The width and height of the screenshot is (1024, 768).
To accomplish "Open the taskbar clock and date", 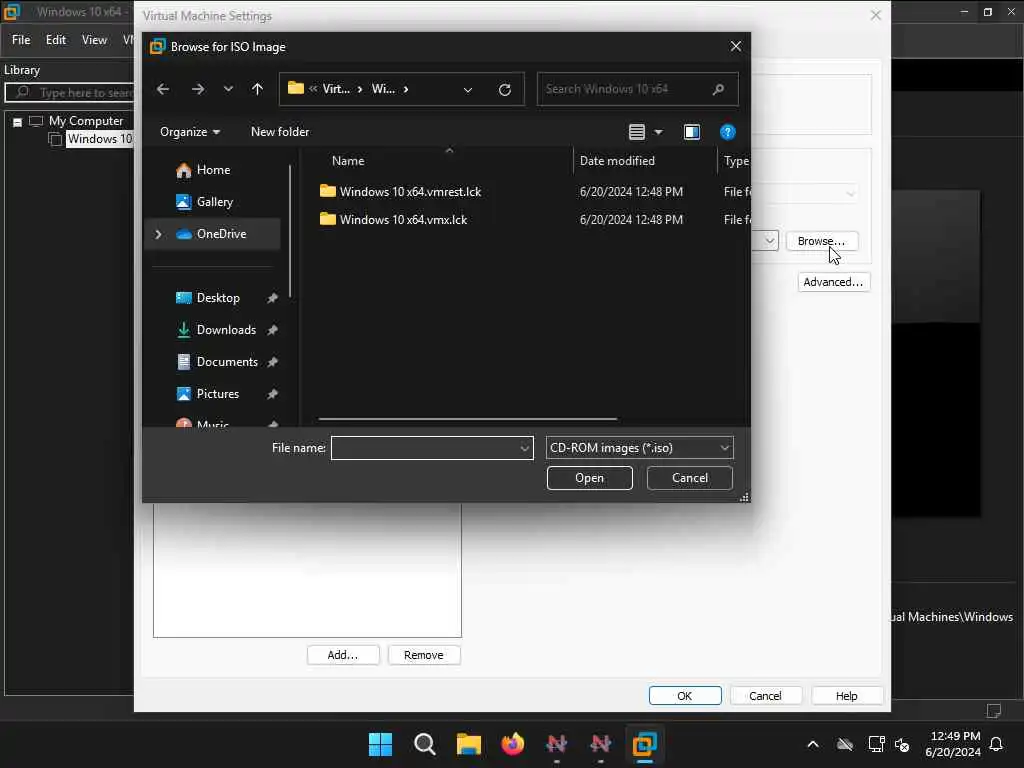I will pos(952,744).
